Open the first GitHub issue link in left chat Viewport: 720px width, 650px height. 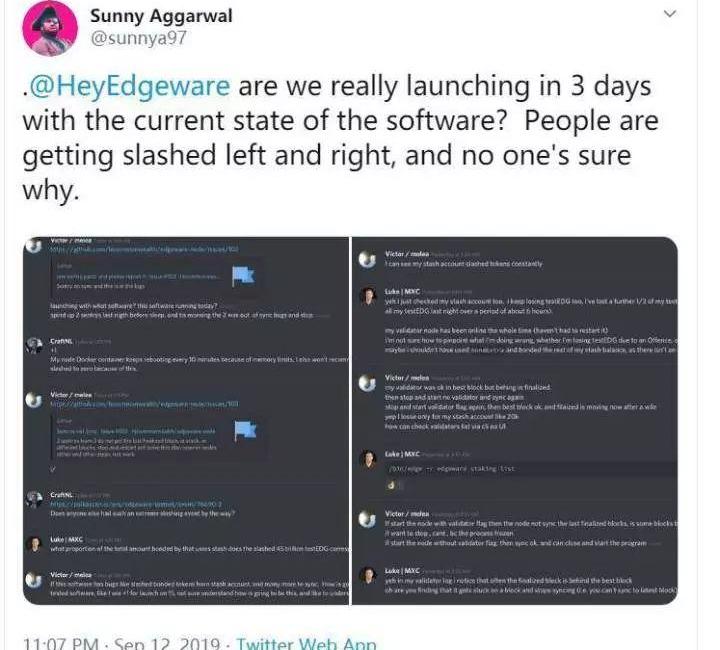click(142, 249)
